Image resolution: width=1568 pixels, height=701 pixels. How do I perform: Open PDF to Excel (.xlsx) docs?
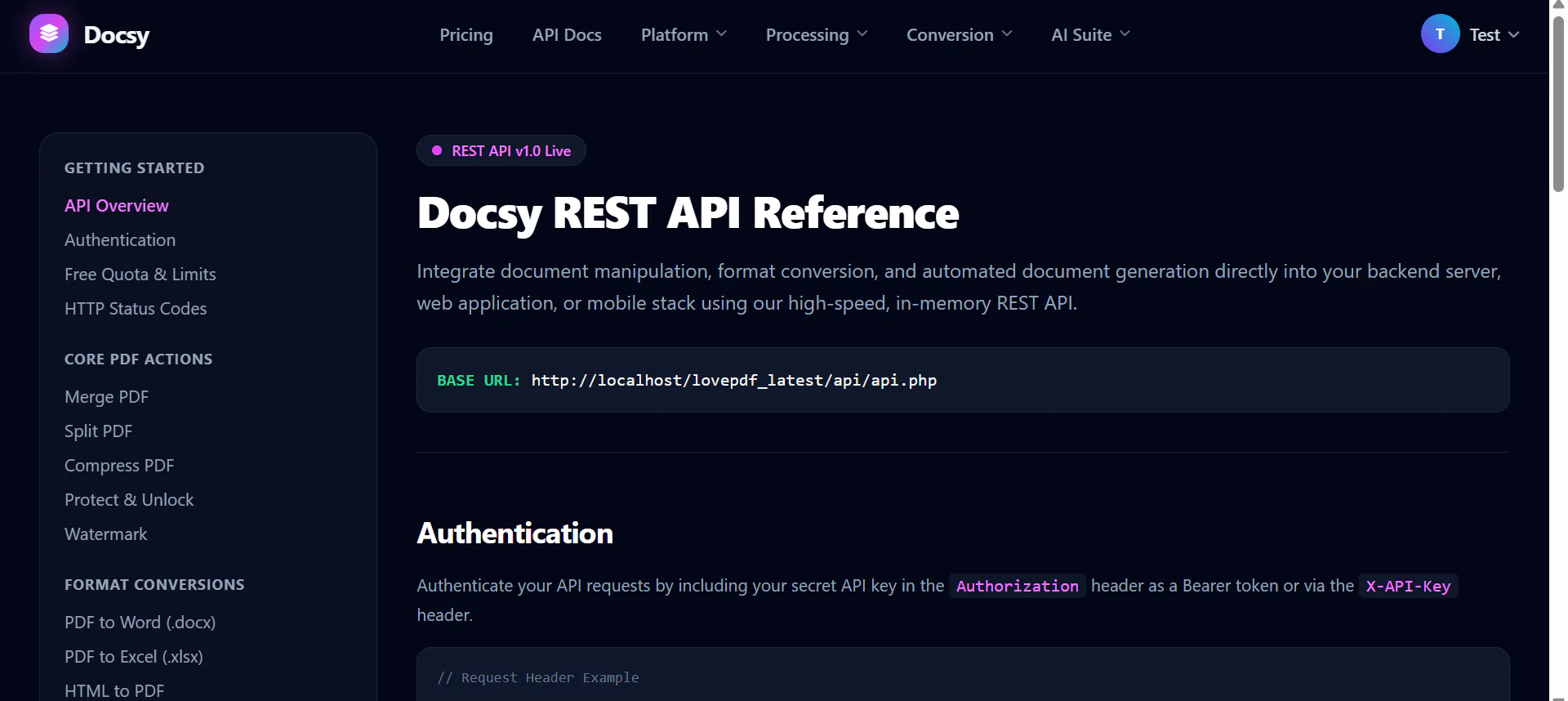[x=134, y=657]
